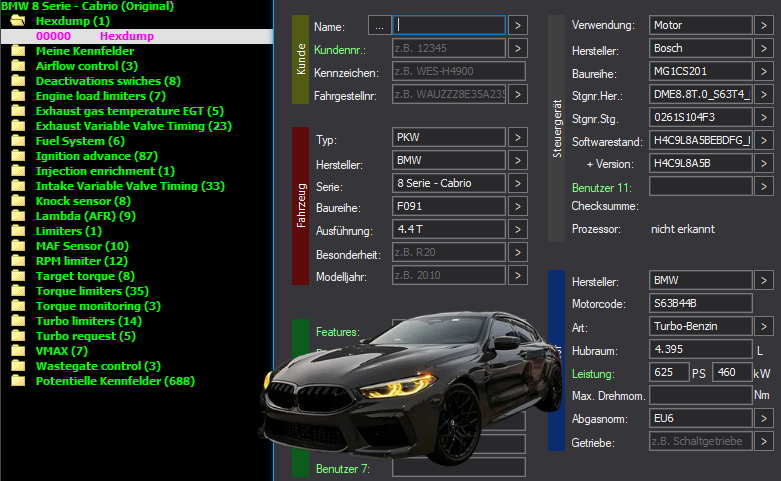Click the Lambda (AFR) folder icon

coord(18,216)
